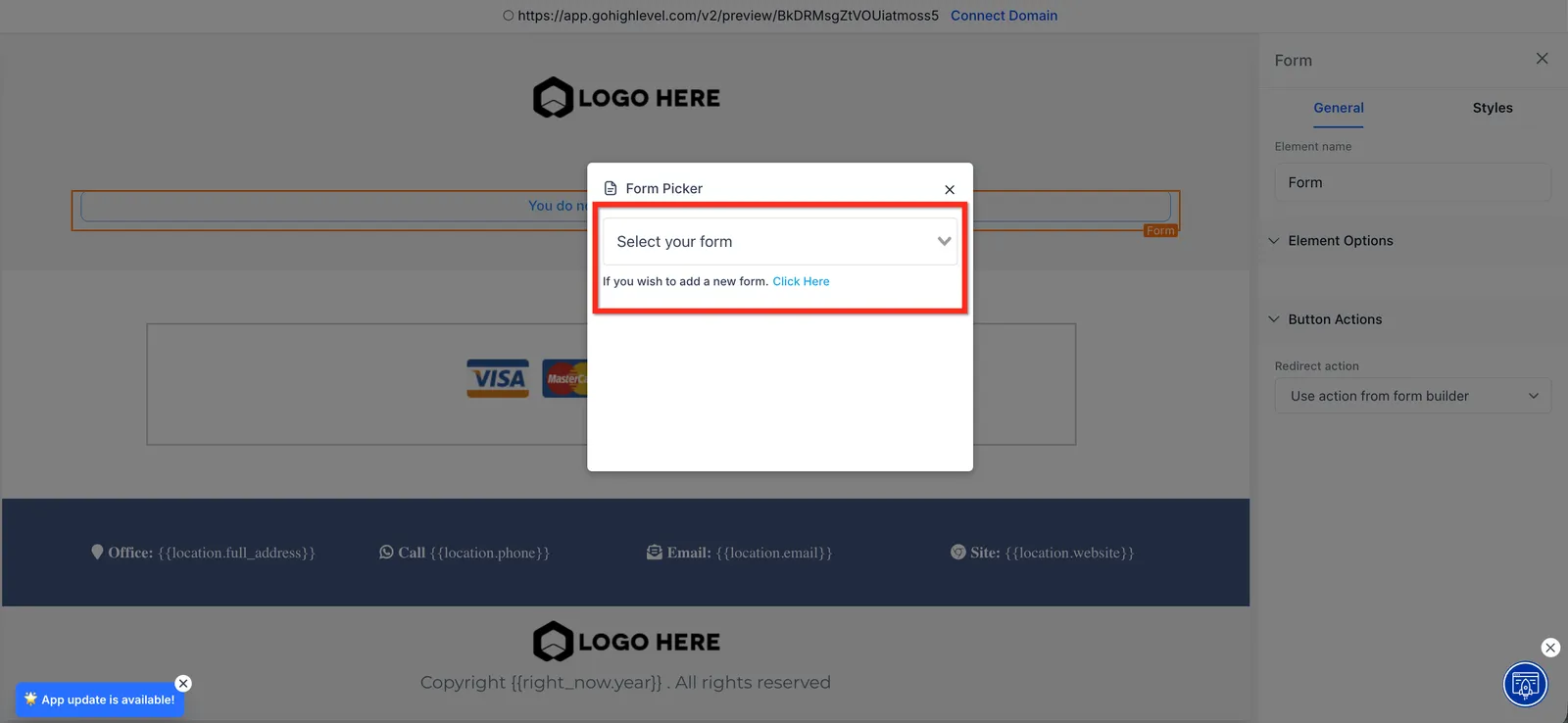Viewport: 1568px width, 723px height.
Task: Click the header LOGO HERE image
Action: click(626, 98)
